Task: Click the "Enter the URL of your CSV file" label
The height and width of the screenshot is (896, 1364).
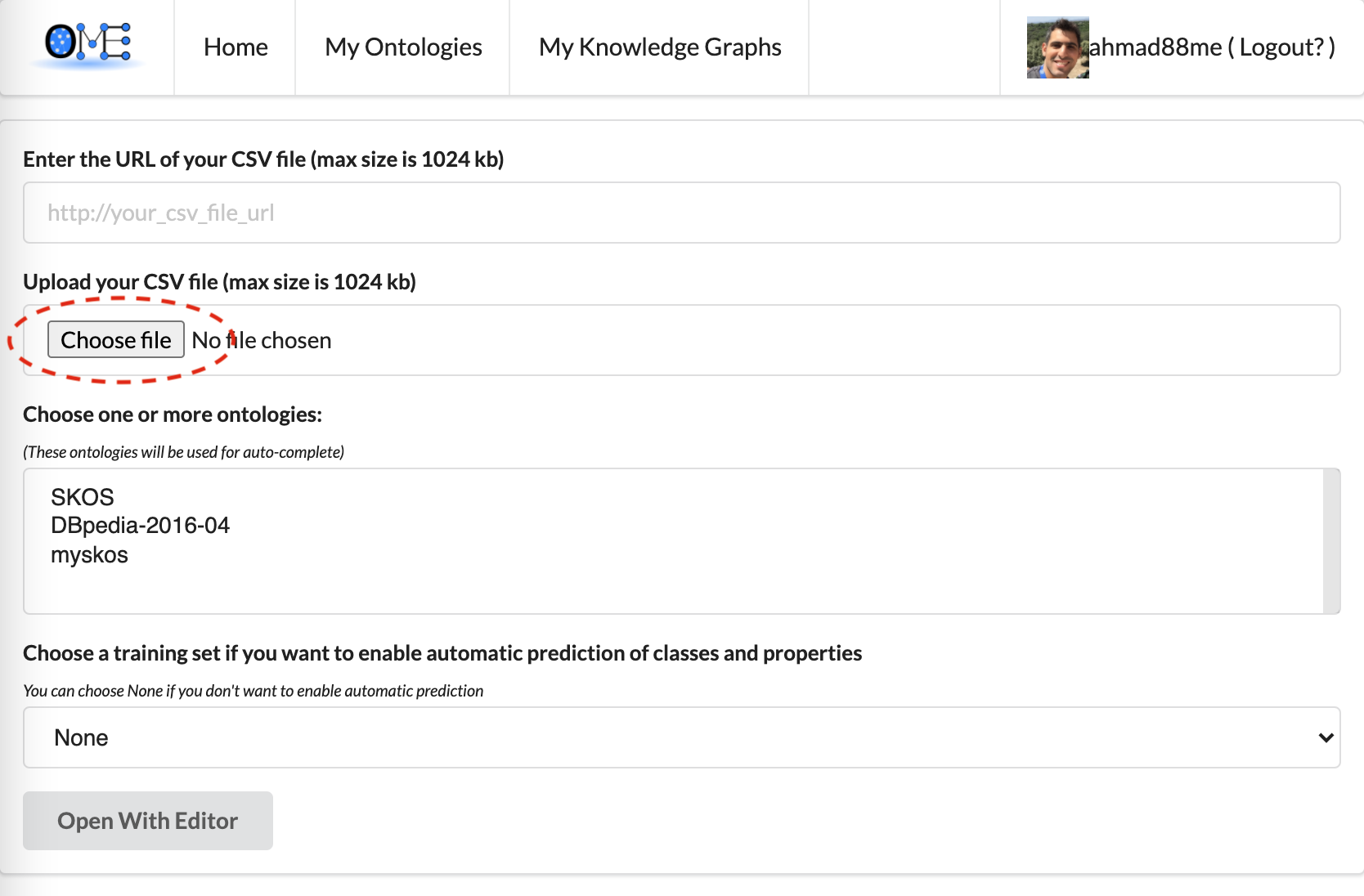Action: point(263,159)
